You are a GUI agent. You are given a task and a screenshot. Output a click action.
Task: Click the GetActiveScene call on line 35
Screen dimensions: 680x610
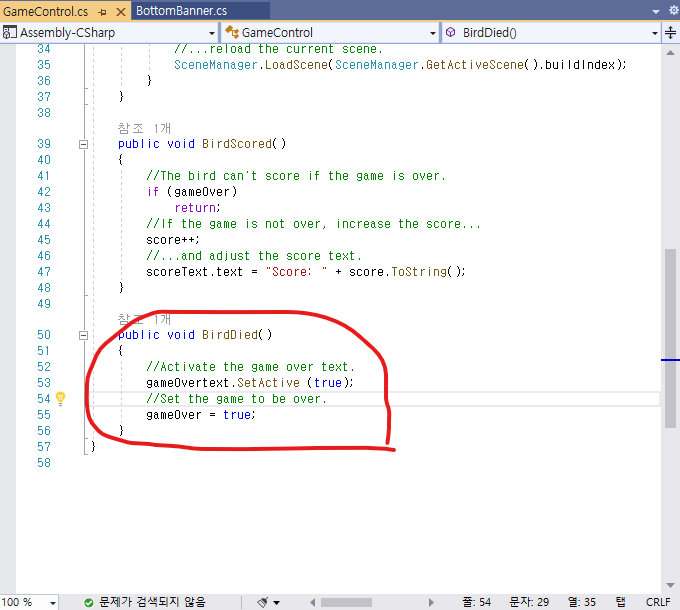click(x=475, y=65)
